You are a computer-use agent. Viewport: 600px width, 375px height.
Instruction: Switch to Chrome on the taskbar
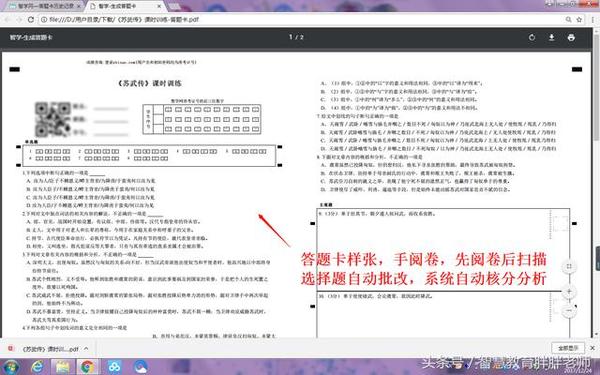(88, 367)
